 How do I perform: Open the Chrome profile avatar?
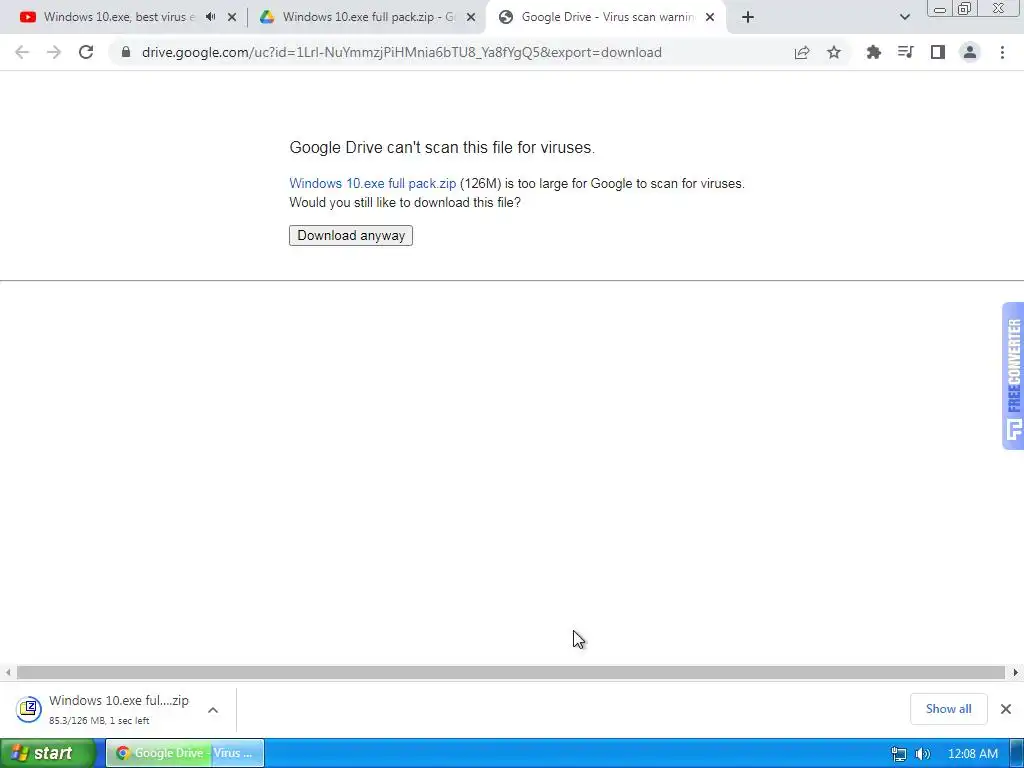click(970, 52)
